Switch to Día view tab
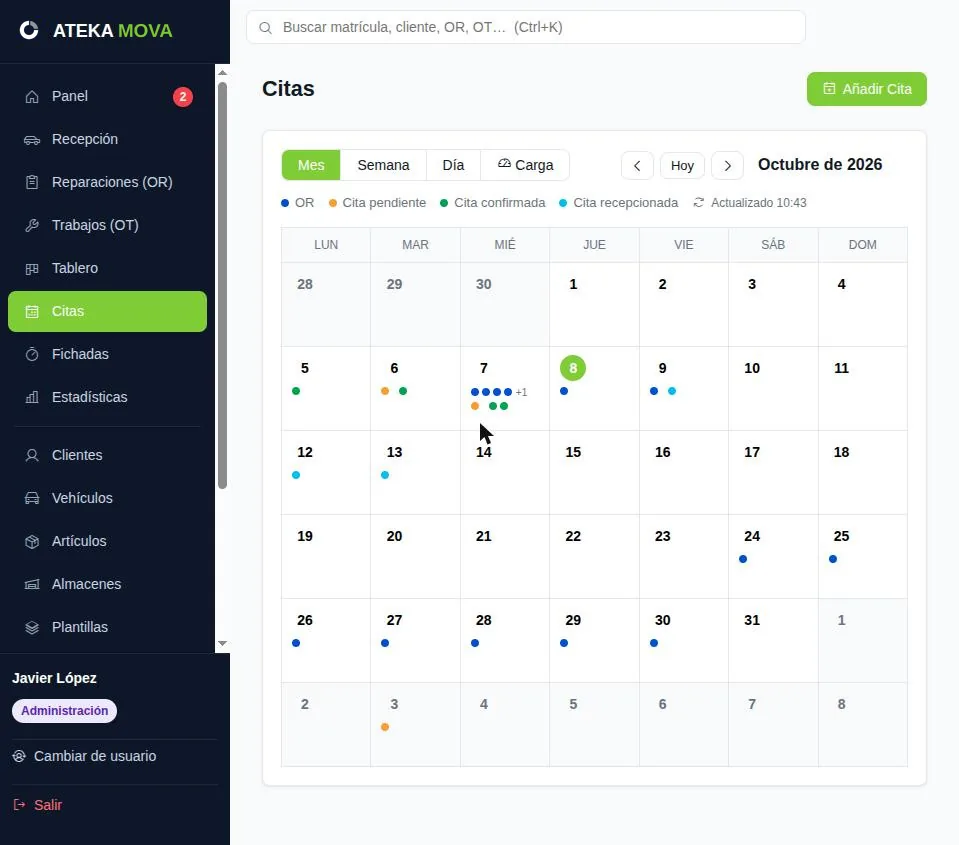 click(453, 165)
